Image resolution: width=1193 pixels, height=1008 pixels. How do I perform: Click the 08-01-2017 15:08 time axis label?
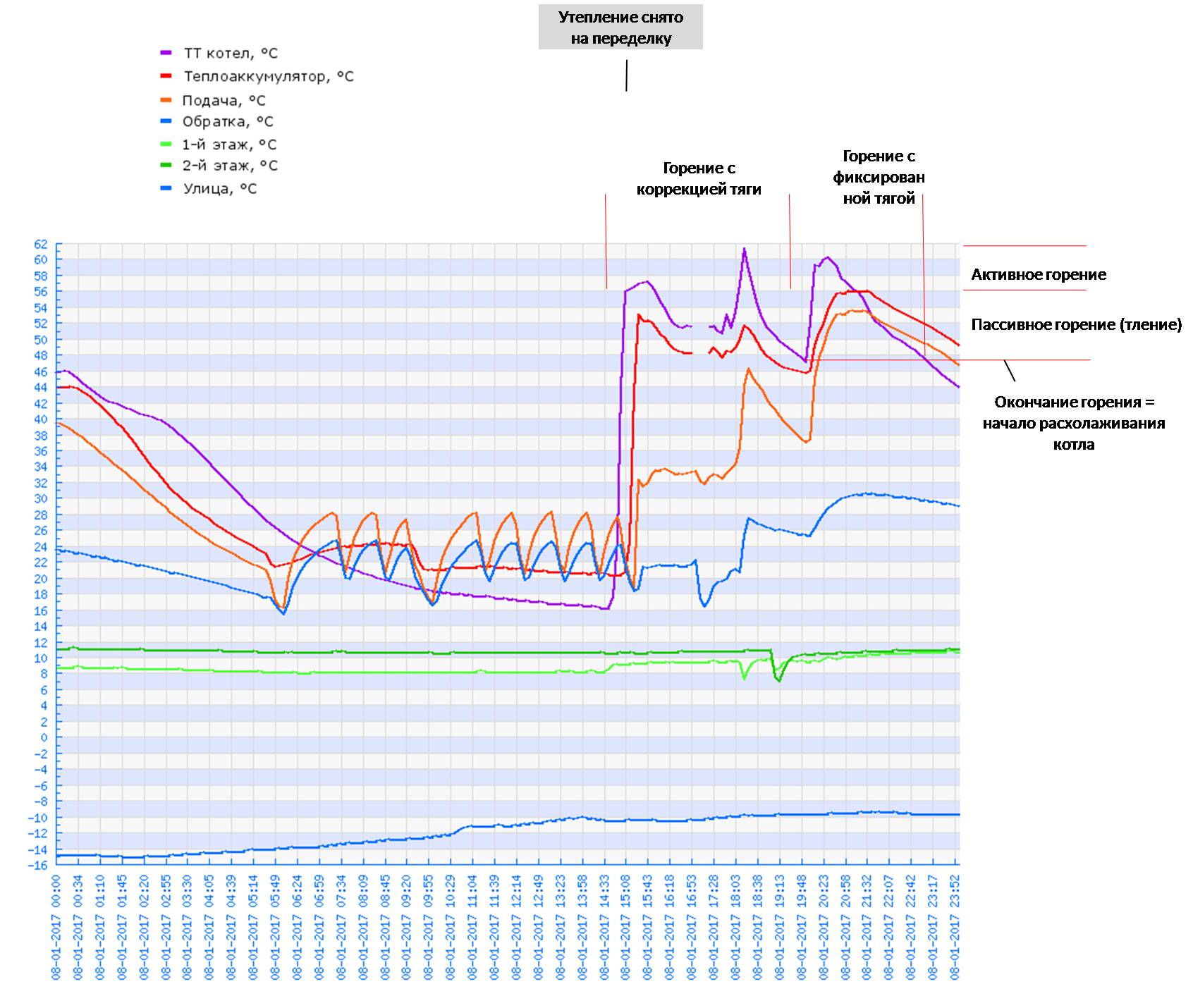click(x=625, y=927)
